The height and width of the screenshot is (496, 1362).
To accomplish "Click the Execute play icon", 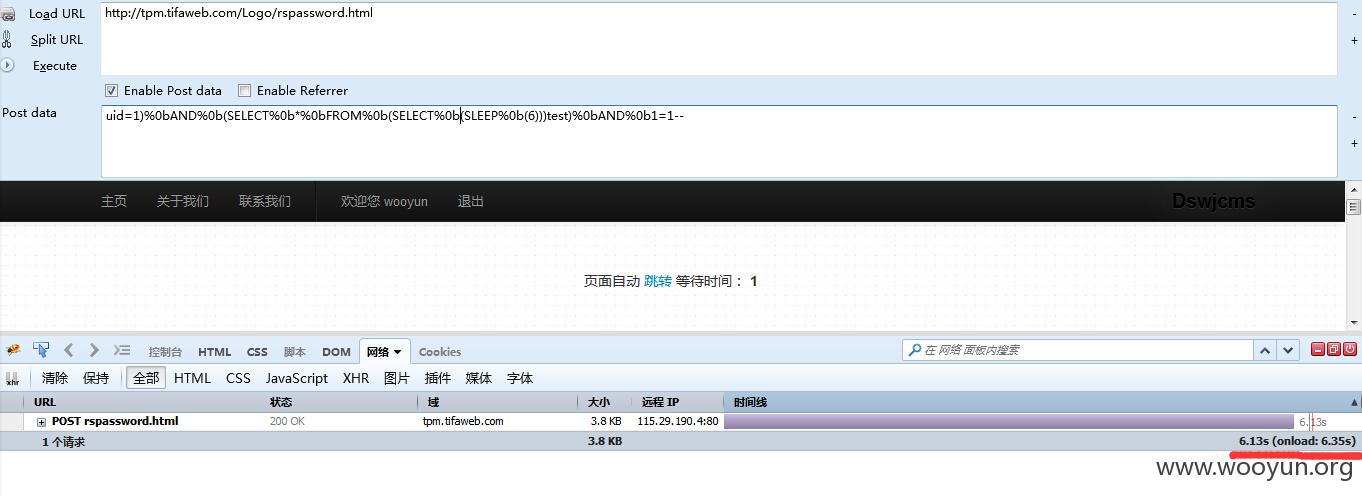I will coord(7,65).
